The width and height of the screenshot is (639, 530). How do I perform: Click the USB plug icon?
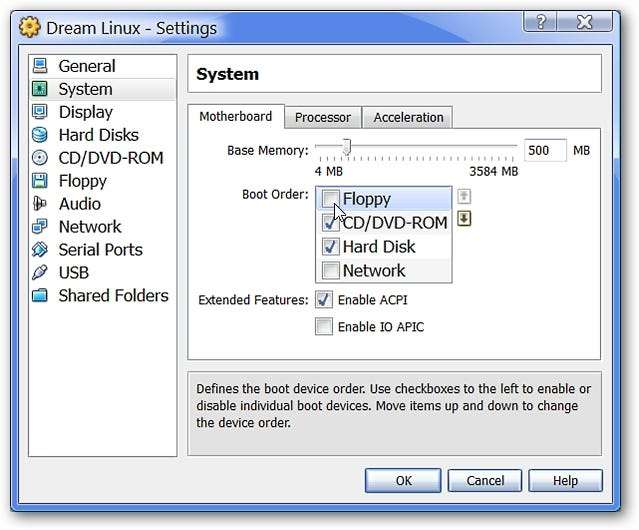click(x=40, y=272)
